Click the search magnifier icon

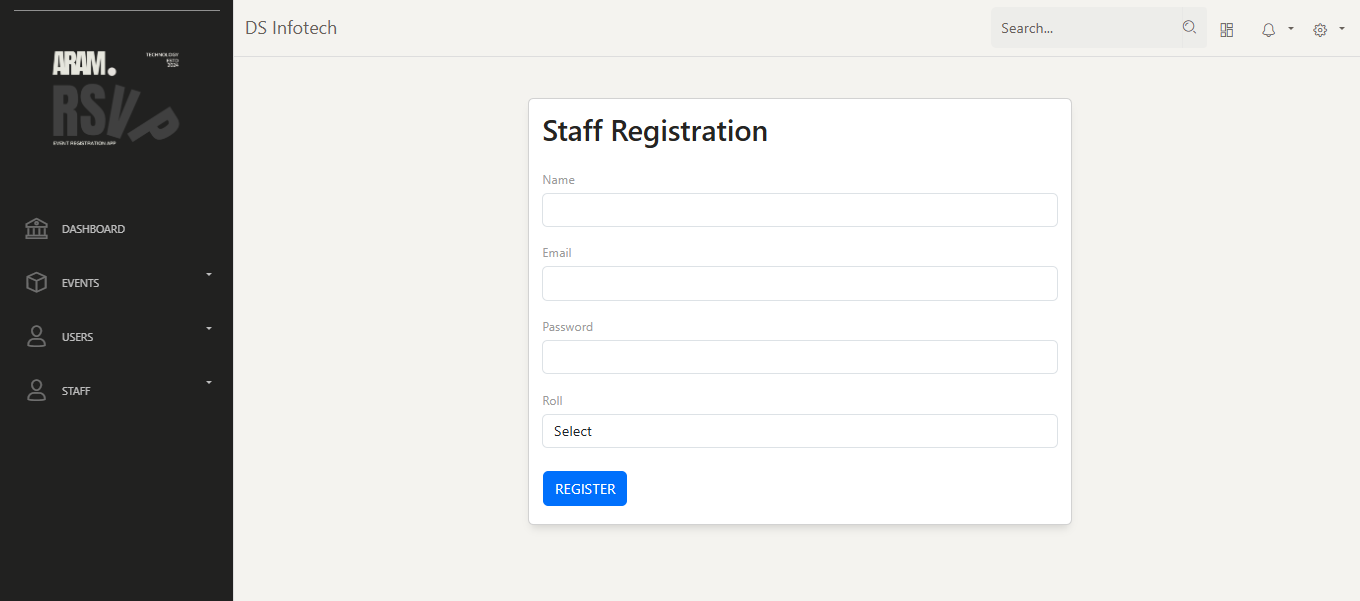point(1189,27)
